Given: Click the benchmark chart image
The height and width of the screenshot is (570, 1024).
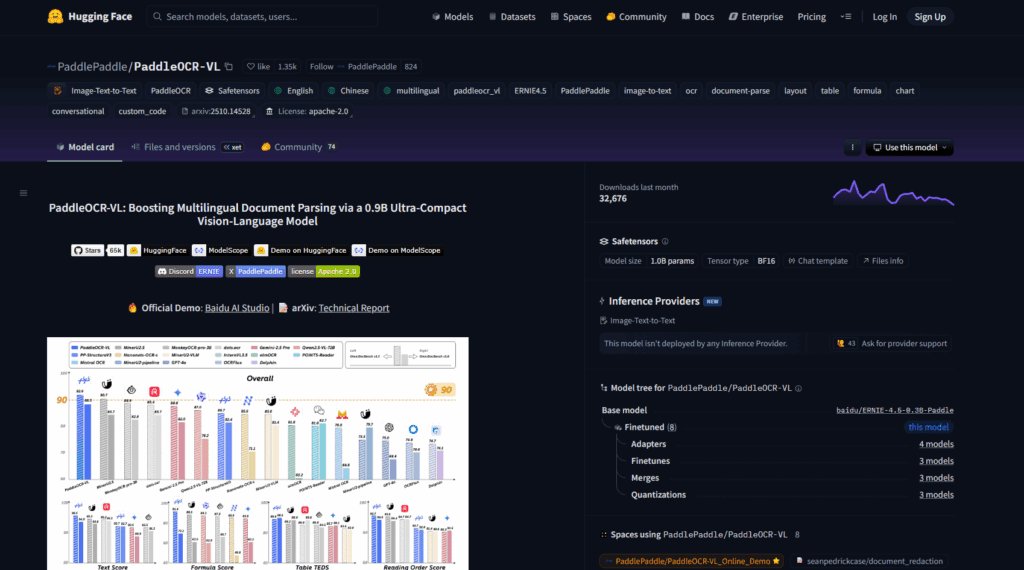Looking at the screenshot, I should (258, 453).
